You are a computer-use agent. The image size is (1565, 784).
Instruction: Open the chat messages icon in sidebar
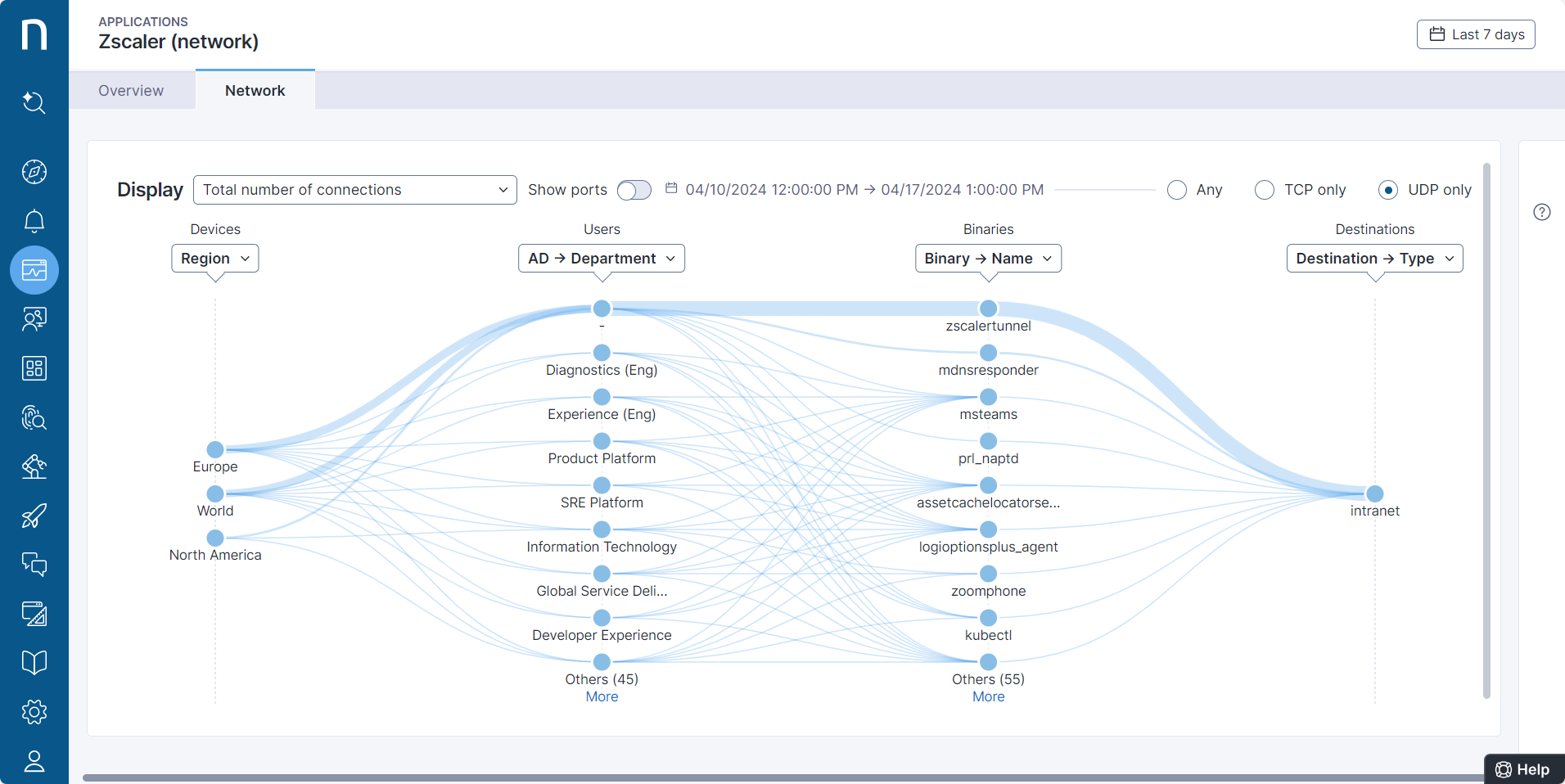point(34,565)
